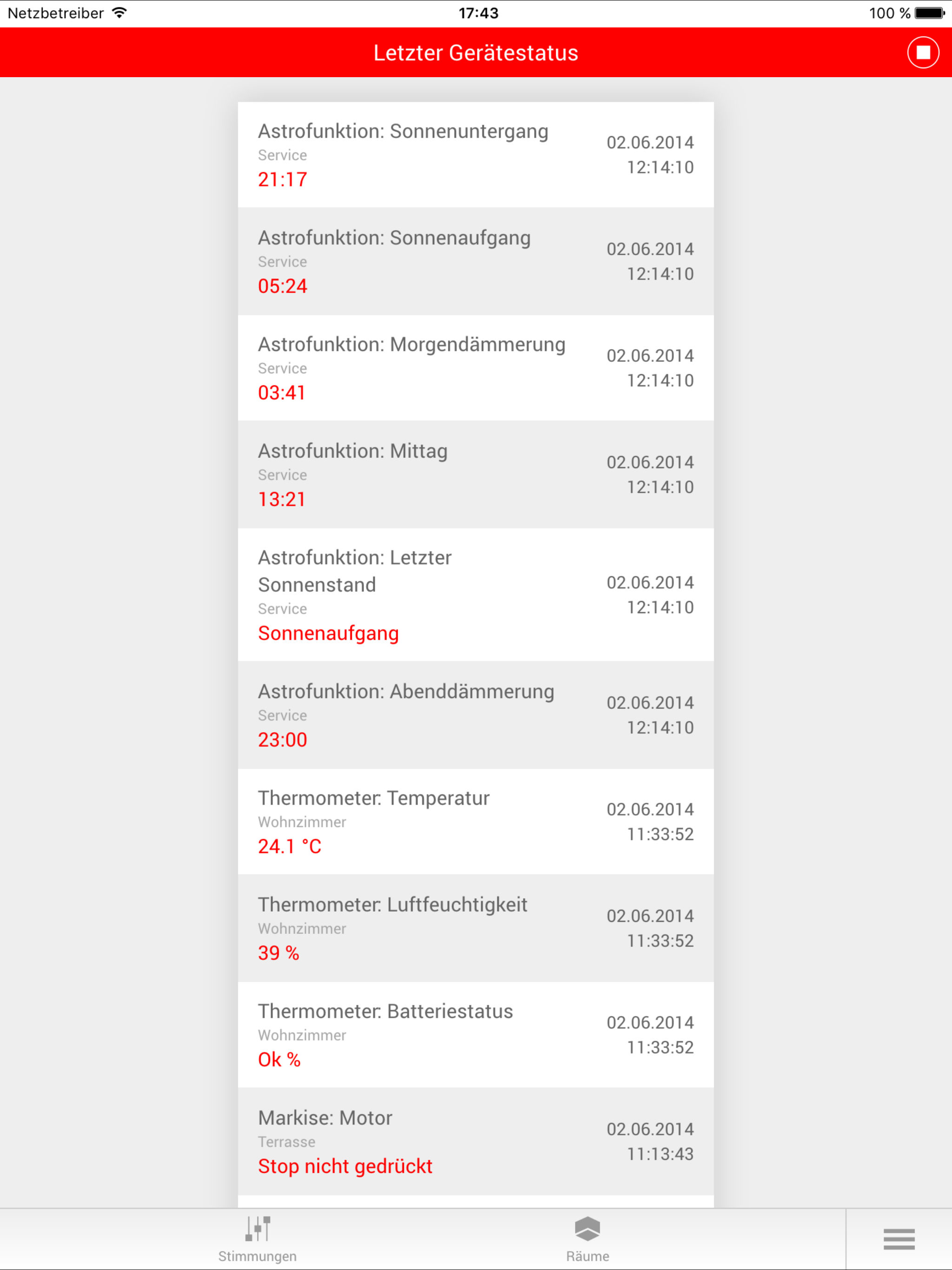Select Astrofunktion: Letzter Sonnenstand entry
The image size is (952, 1270).
coord(476,594)
